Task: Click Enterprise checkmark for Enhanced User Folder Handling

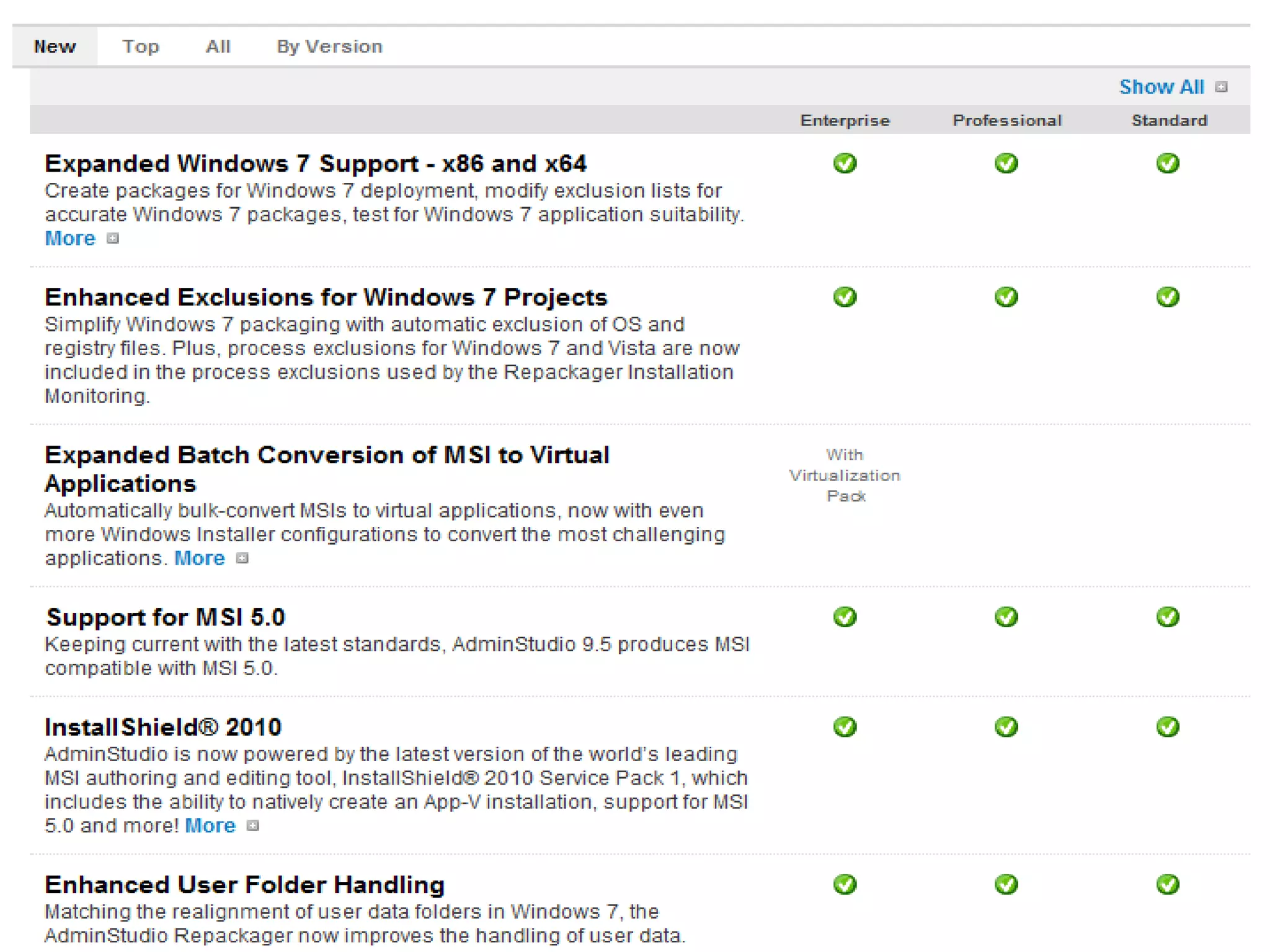Action: click(x=845, y=884)
